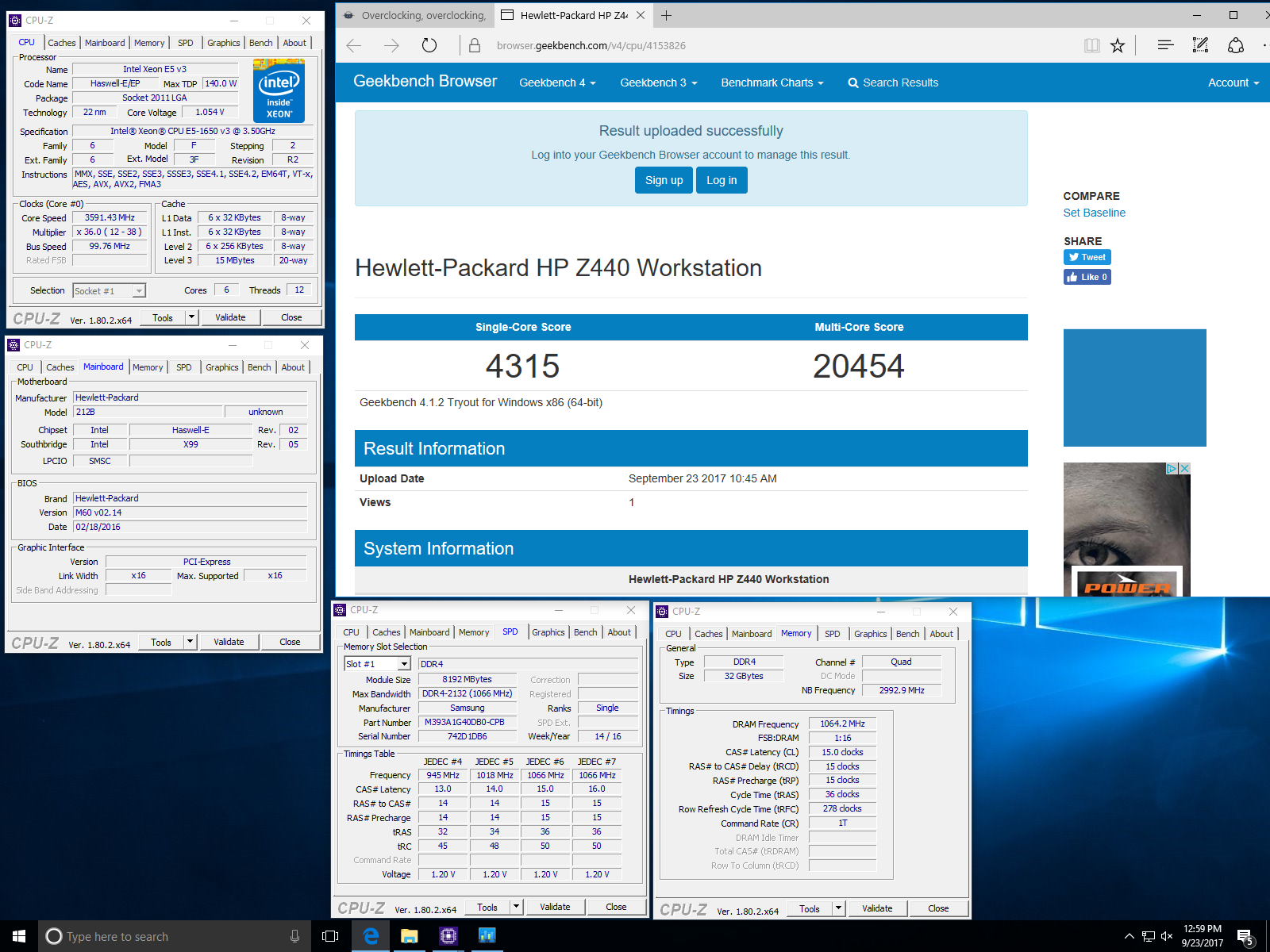Screen dimensions: 1270x952
Task: Close the Hewlett-Packard HP Z4 tab
Action: 641,15
